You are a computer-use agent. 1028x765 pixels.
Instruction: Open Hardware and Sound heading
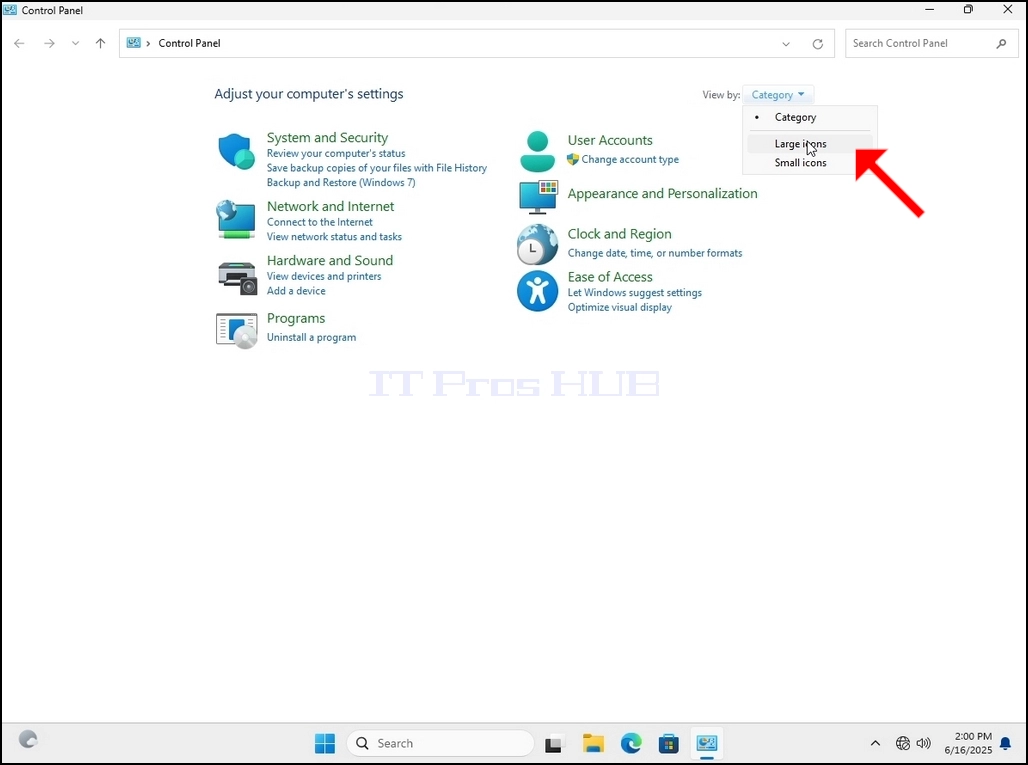pyautogui.click(x=330, y=260)
